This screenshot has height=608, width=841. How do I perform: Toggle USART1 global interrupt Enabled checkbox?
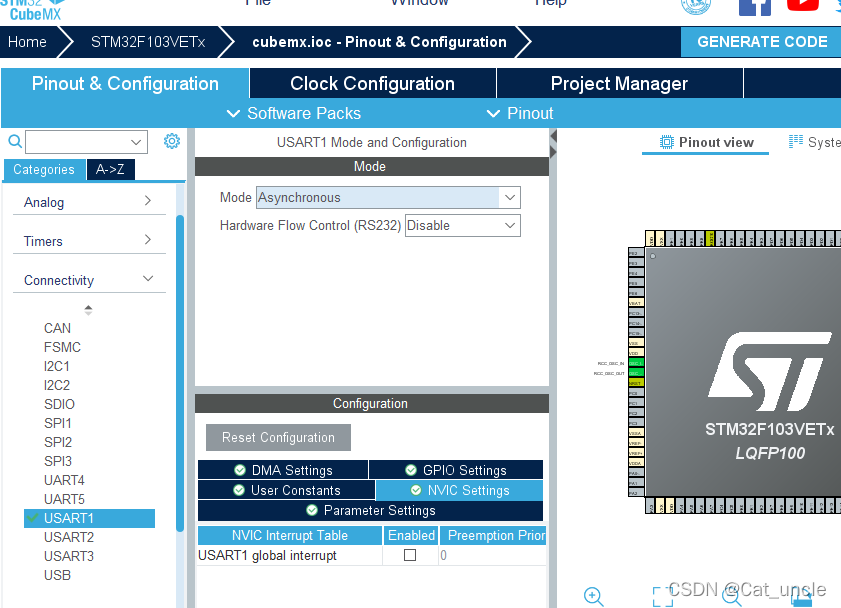coord(410,555)
